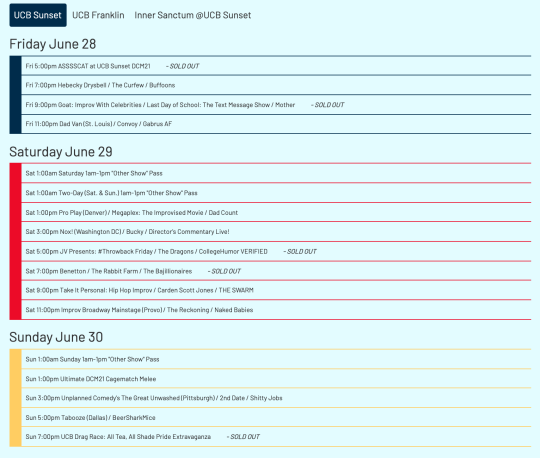540x458 pixels.
Task: Select Fri 9:00pm Goat: Improv With Celebrities show
Action: 276,105
